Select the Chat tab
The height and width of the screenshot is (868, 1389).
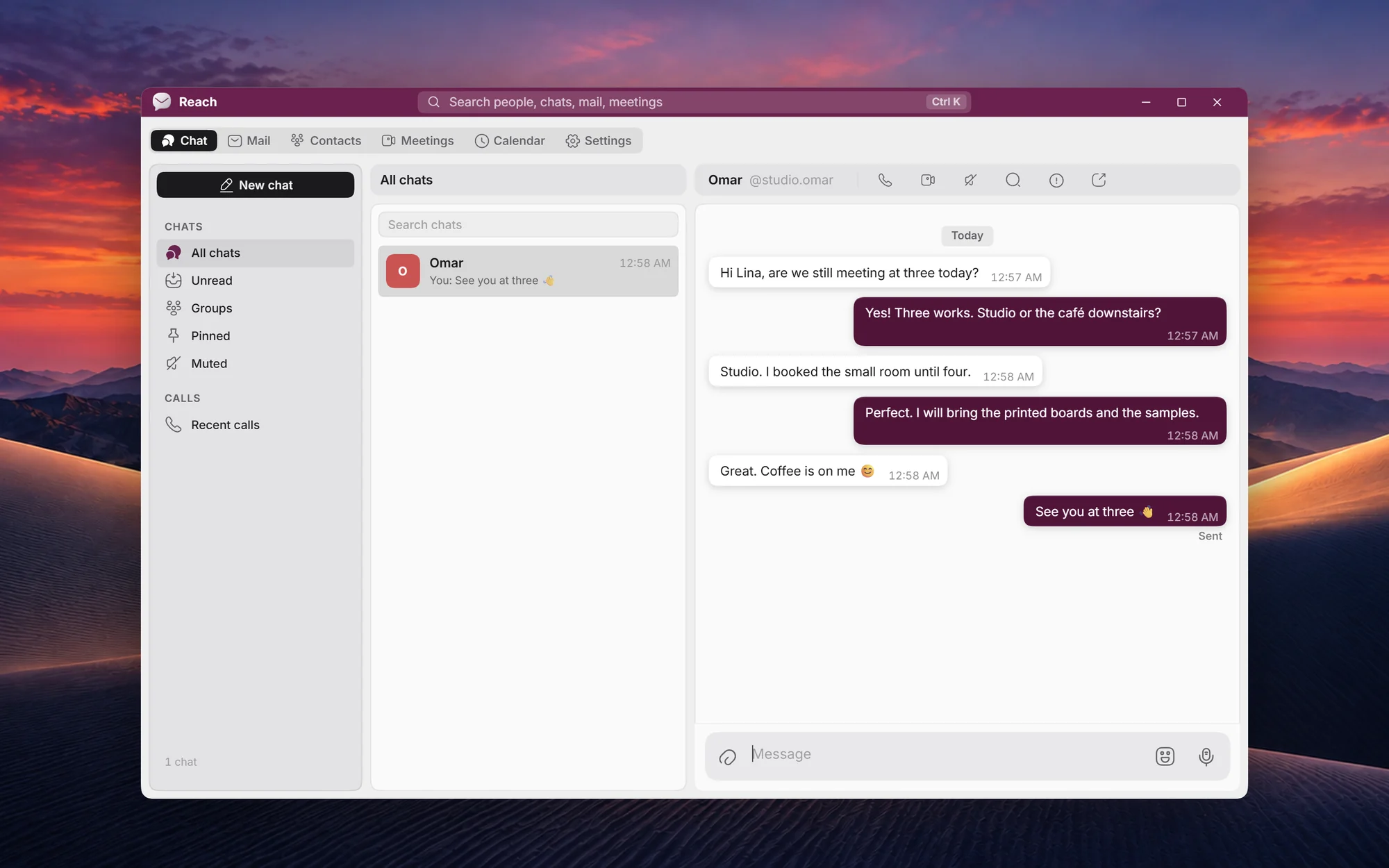pyautogui.click(x=184, y=141)
